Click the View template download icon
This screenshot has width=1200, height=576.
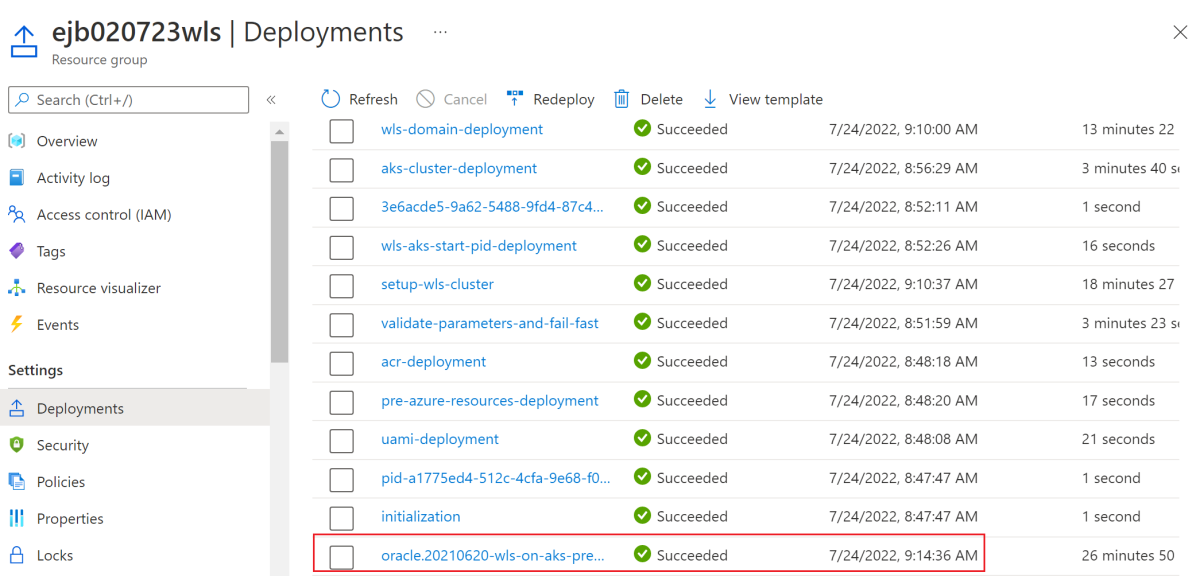pos(711,99)
